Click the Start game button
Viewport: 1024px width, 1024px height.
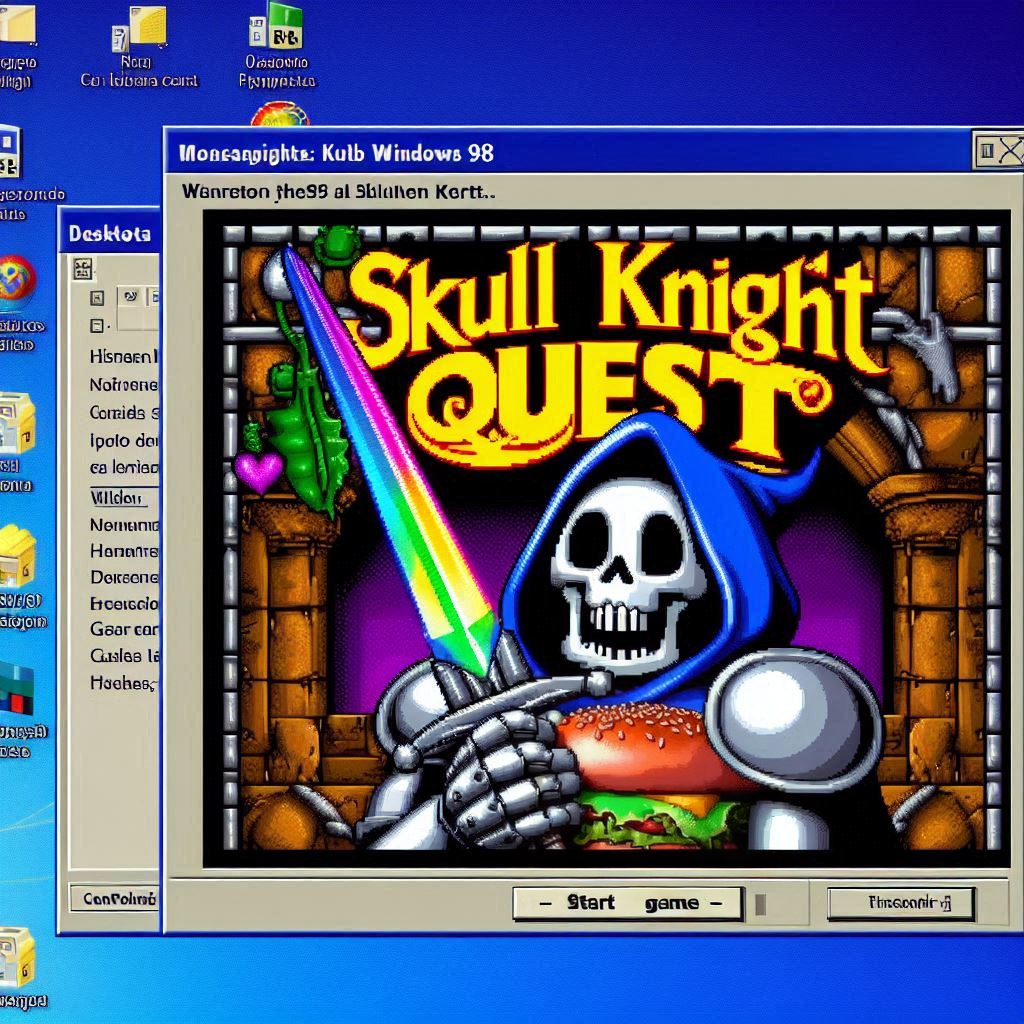628,903
